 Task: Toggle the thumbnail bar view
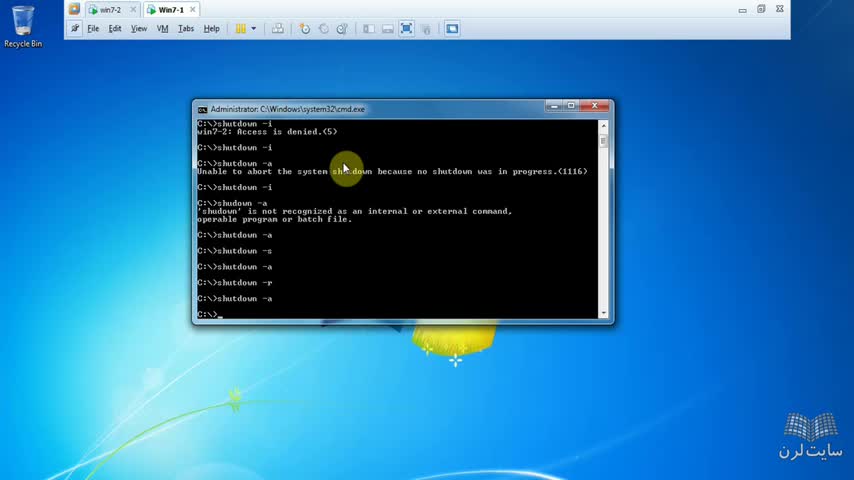click(x=387, y=29)
